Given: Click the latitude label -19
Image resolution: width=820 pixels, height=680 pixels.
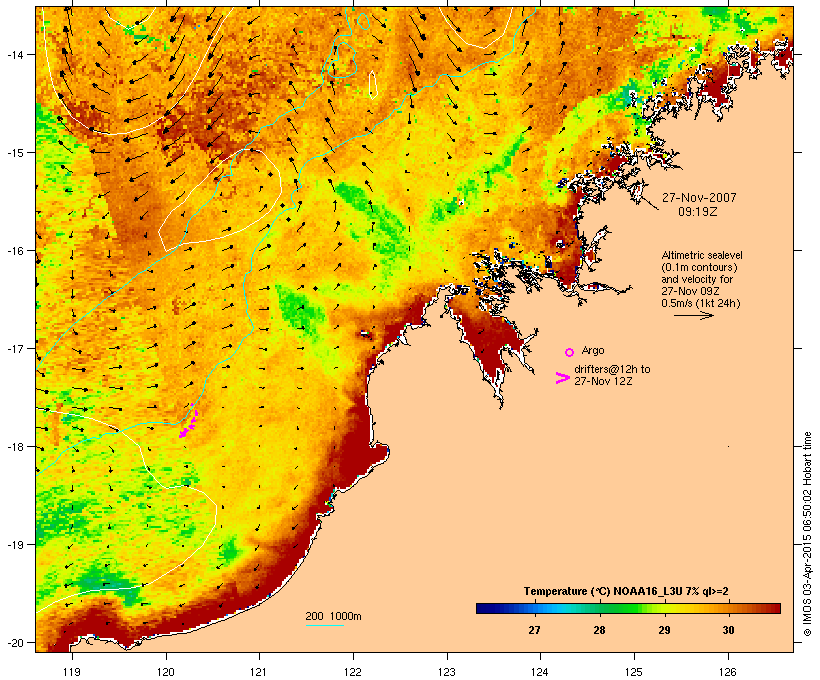Looking at the screenshot, I should 14,545.
